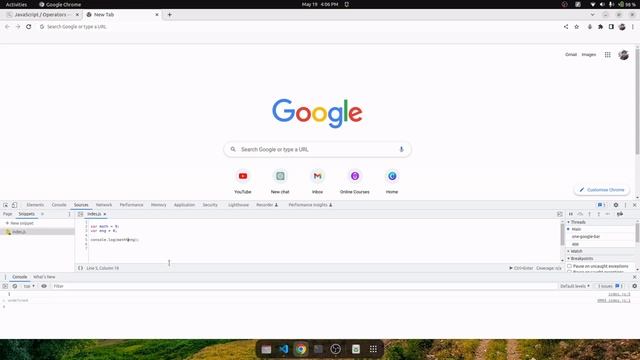The image size is (640, 360).
Task: Click the Chrome share page icon
Action: [x=566, y=27]
